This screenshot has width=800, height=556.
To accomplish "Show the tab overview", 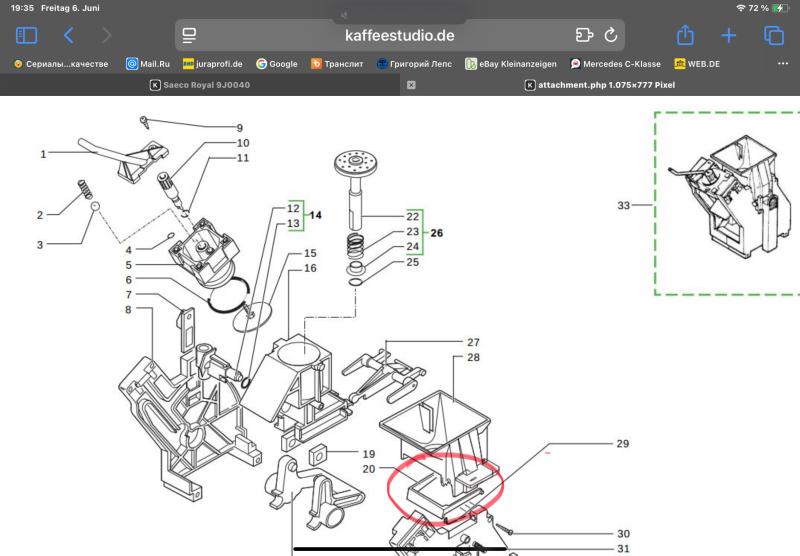I will coord(773,36).
